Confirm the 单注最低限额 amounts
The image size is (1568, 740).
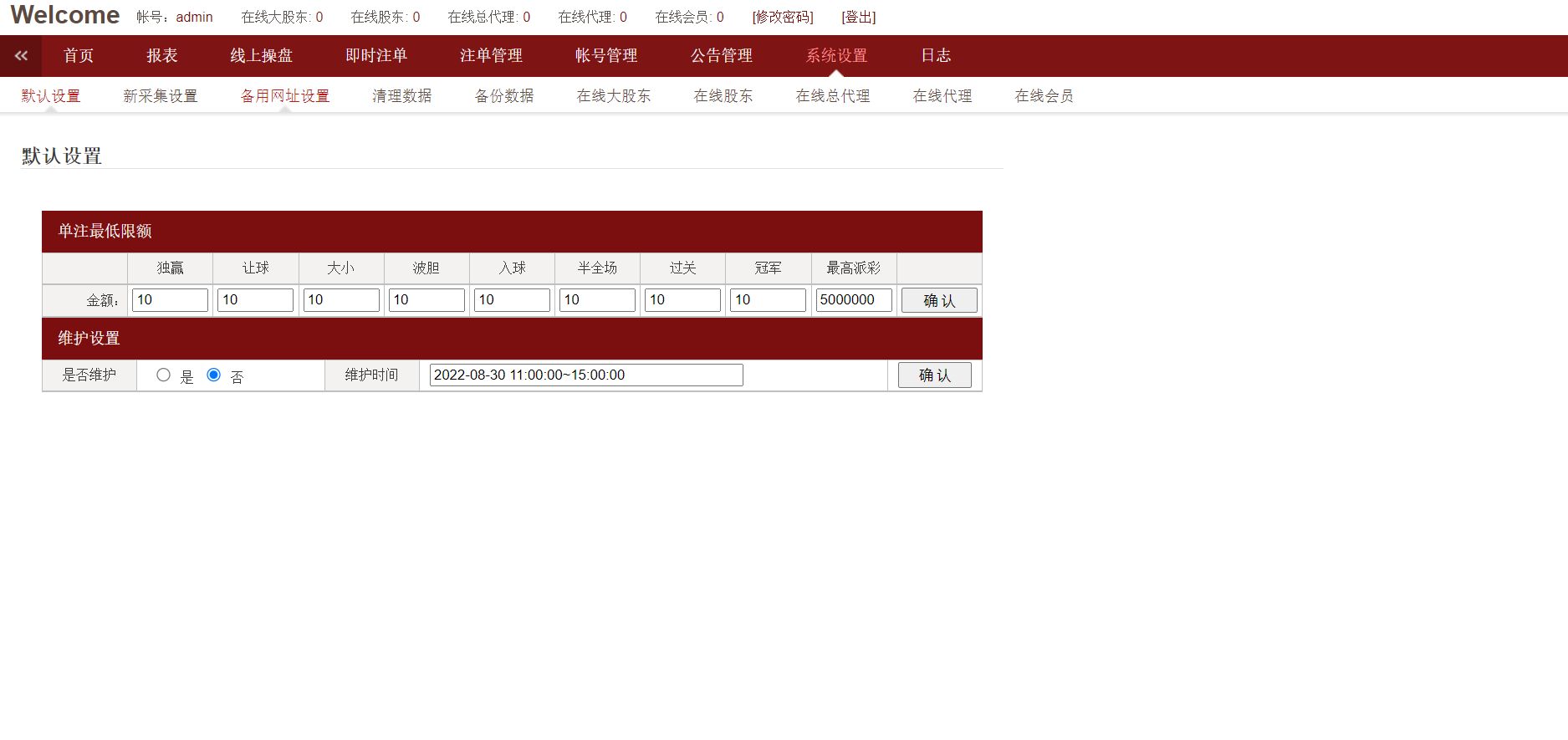939,300
